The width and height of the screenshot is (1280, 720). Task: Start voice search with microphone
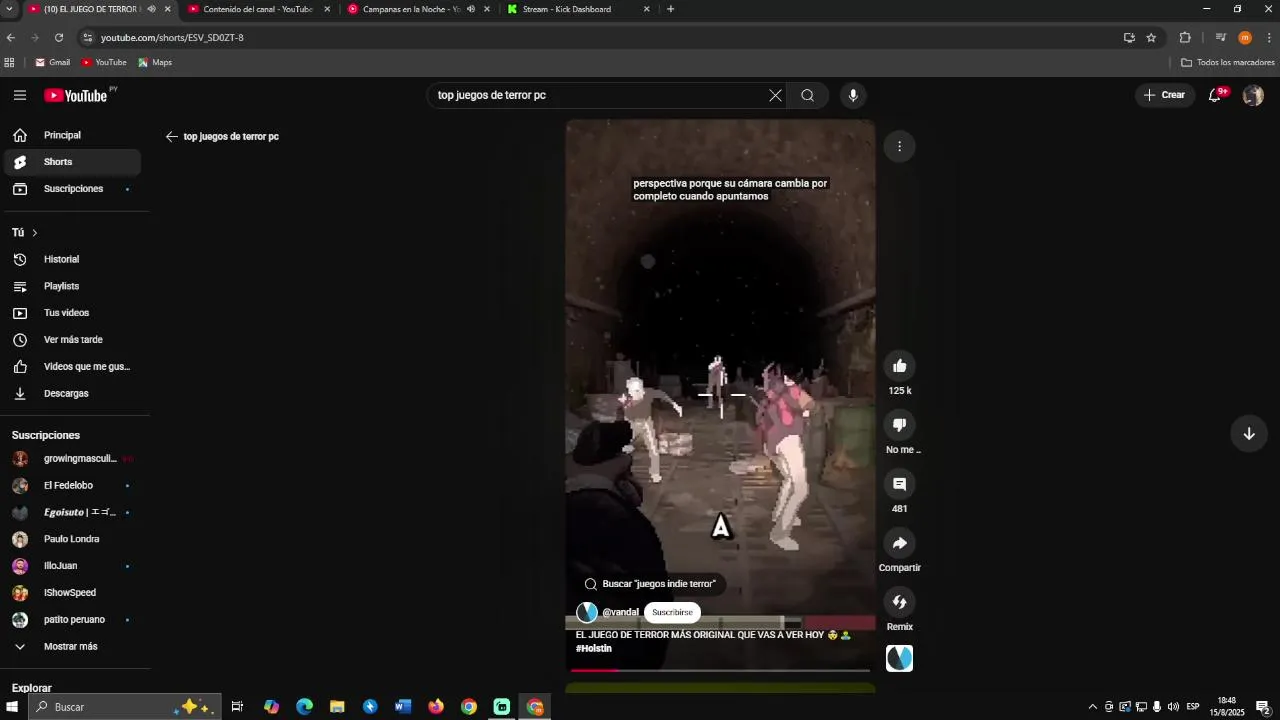(853, 95)
